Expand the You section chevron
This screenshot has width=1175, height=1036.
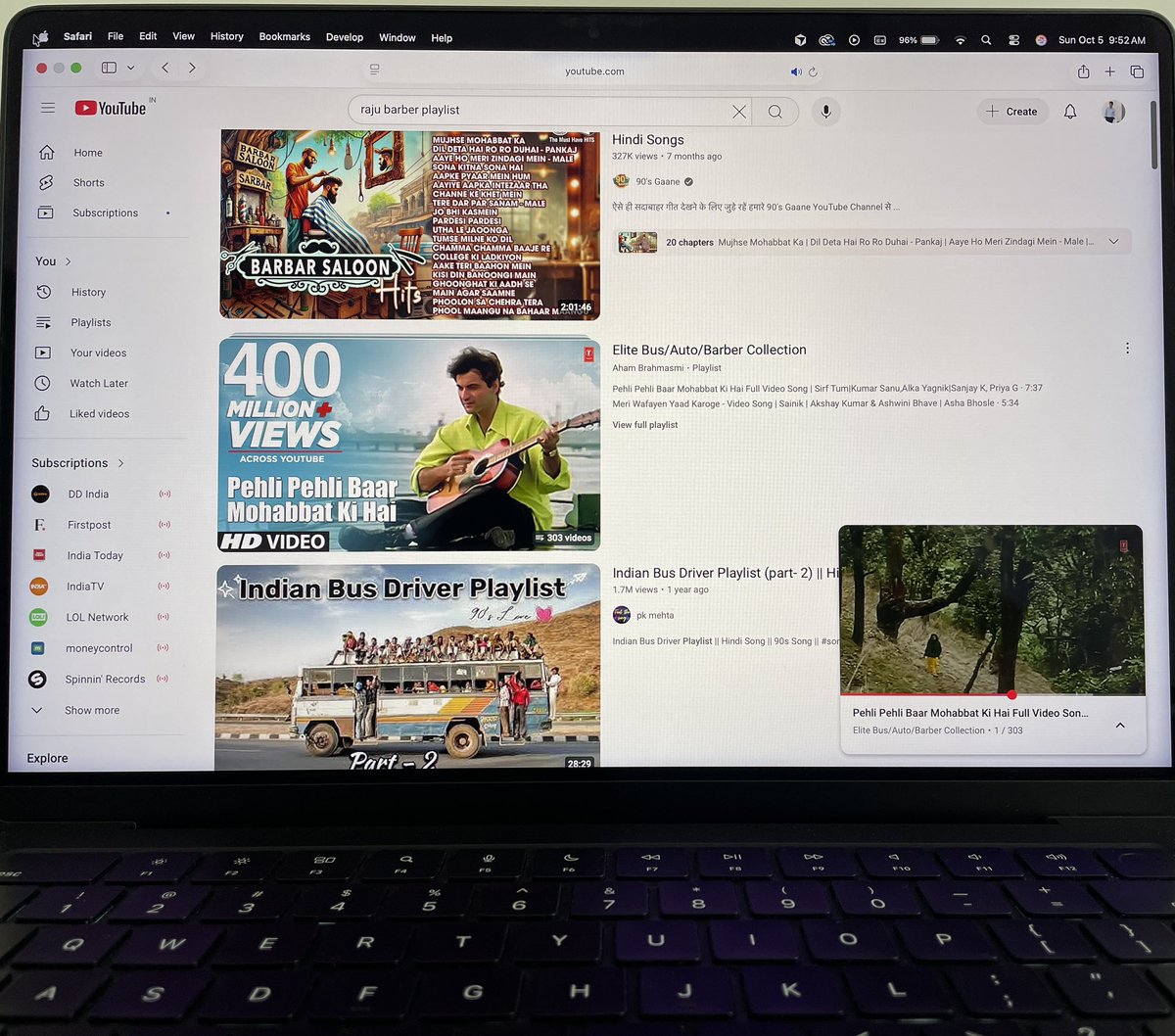click(x=69, y=261)
